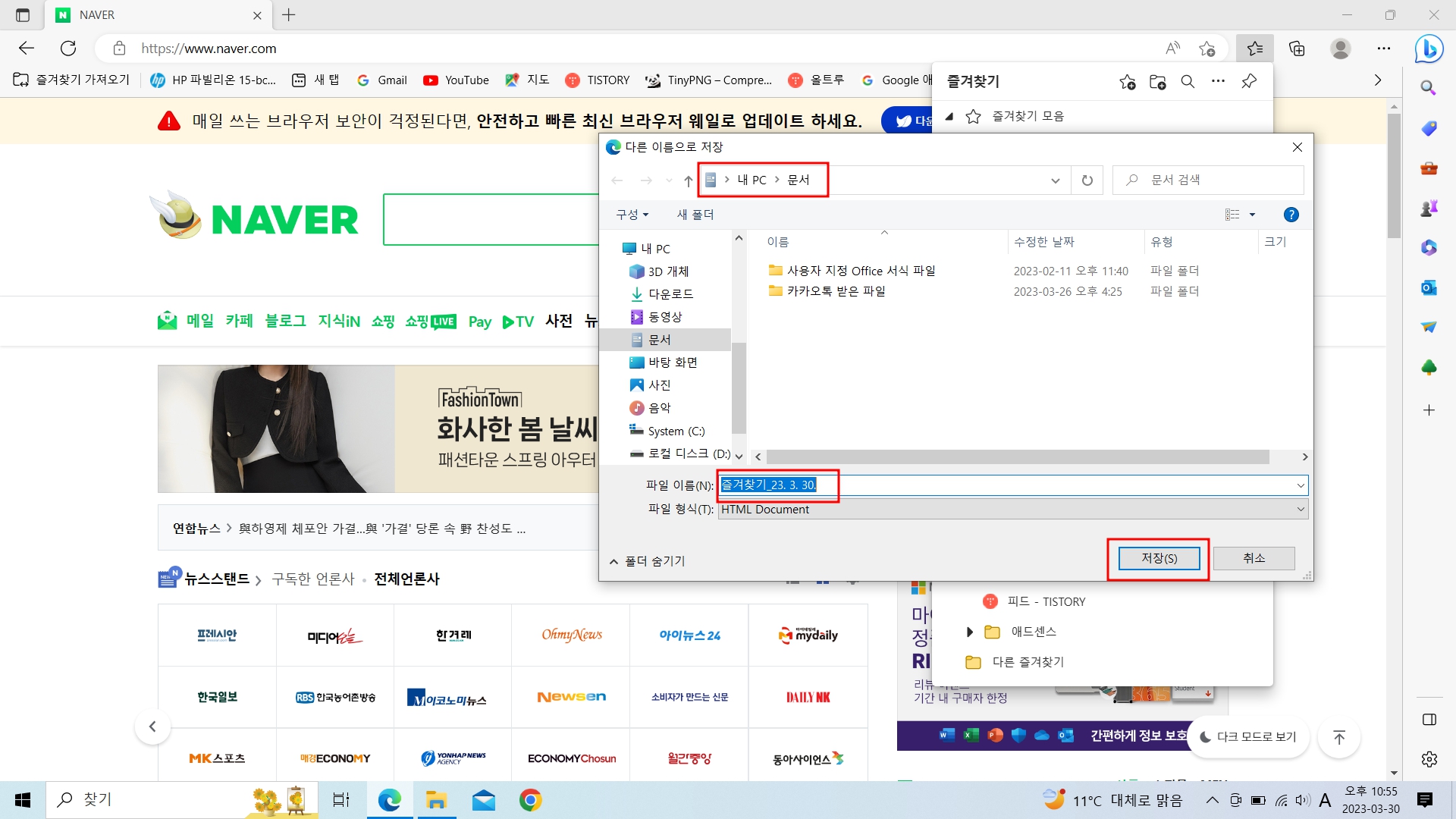
Task: Pin the favorites panel
Action: click(x=1249, y=81)
